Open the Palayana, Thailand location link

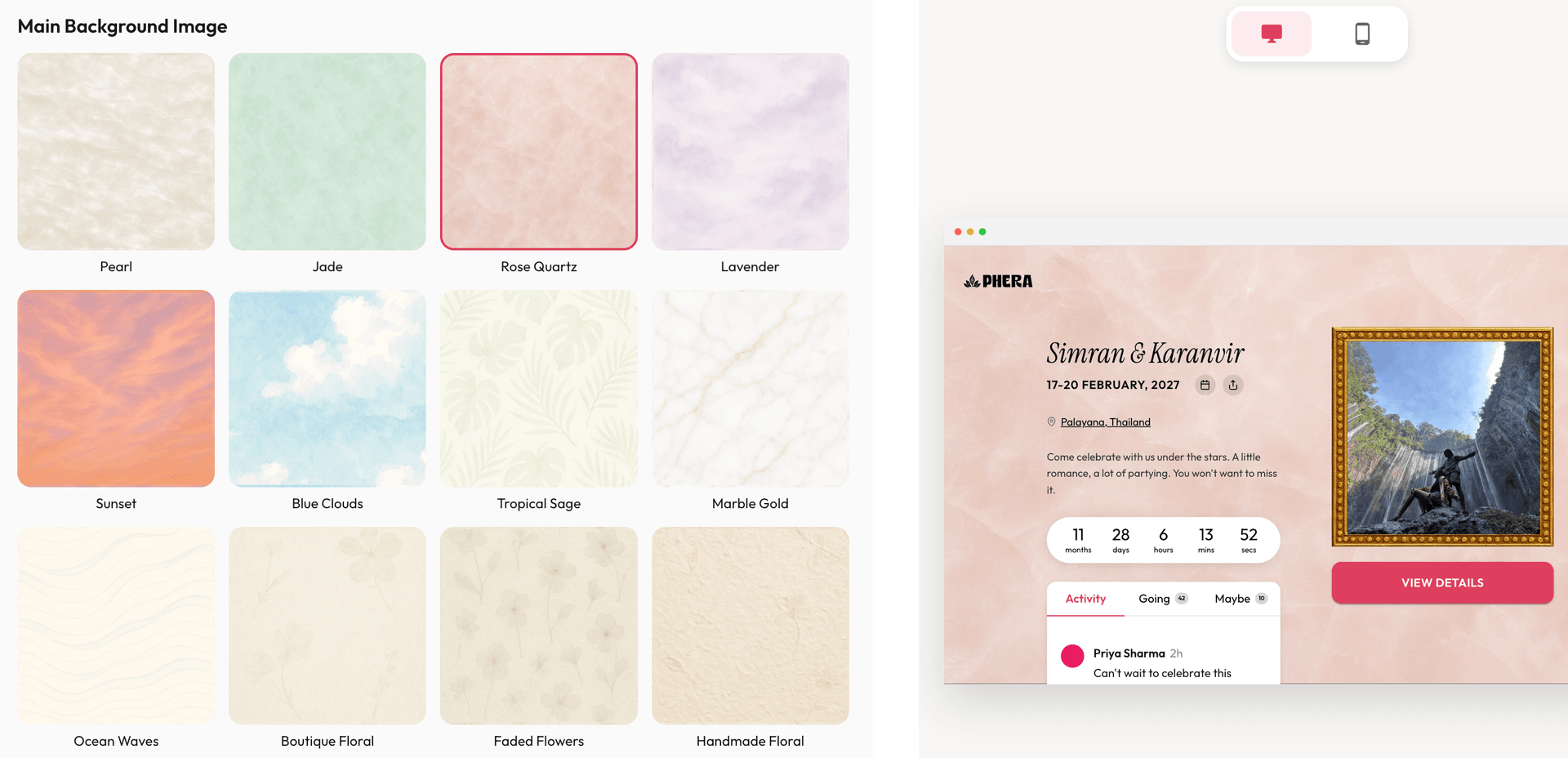pos(1104,421)
